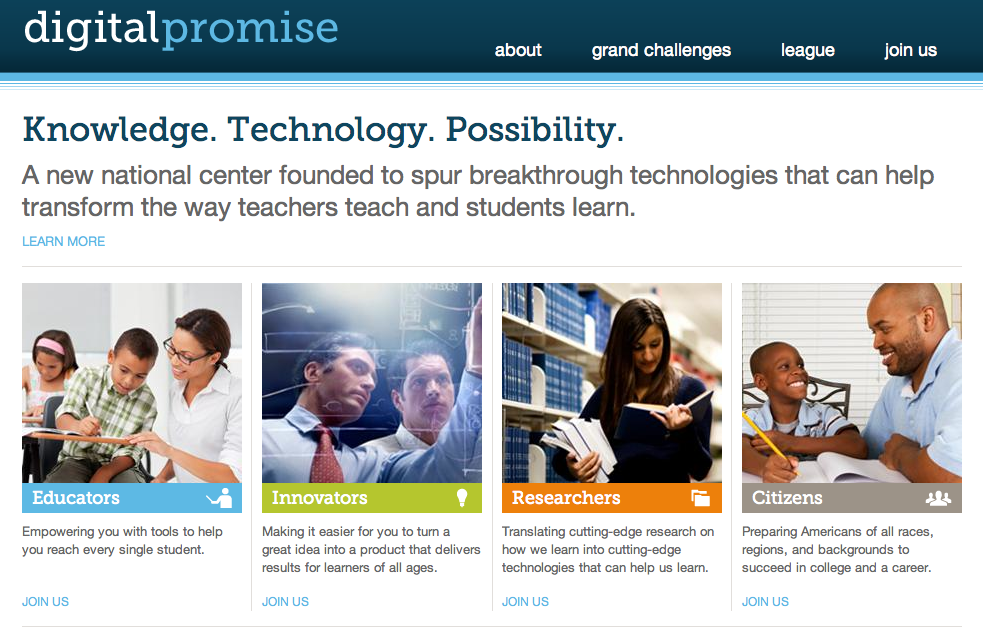The image size is (983, 642).
Task: Click the teacher icon on the Educators banner
Action: click(x=219, y=498)
